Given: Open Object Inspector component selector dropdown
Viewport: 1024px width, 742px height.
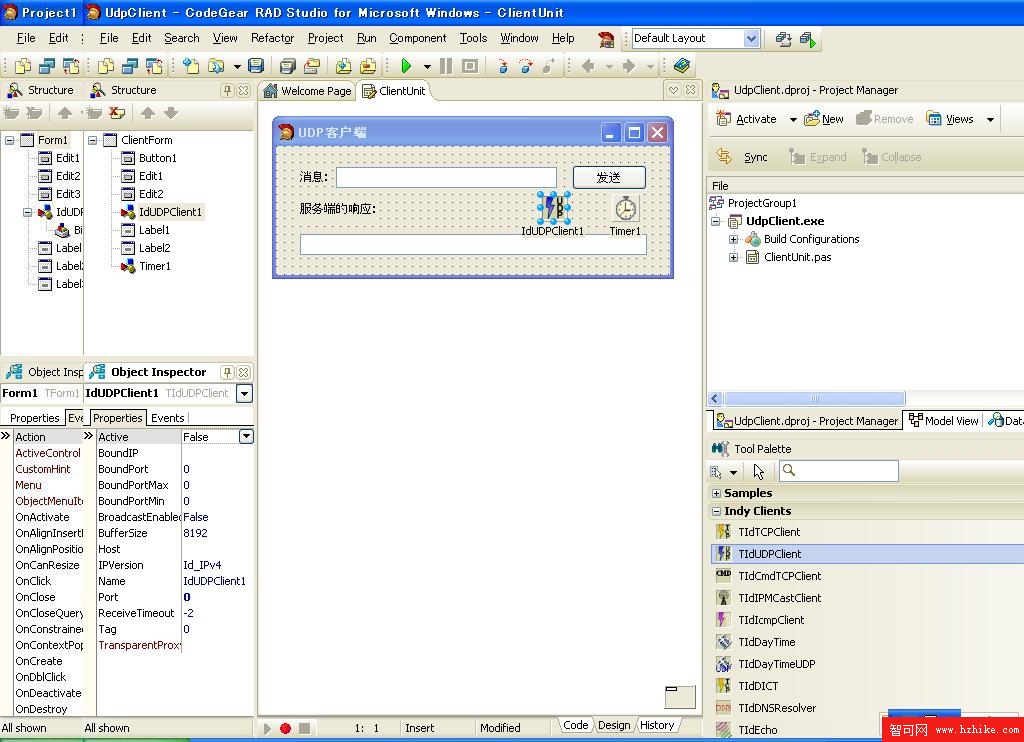Looking at the screenshot, I should pyautogui.click(x=244, y=393).
